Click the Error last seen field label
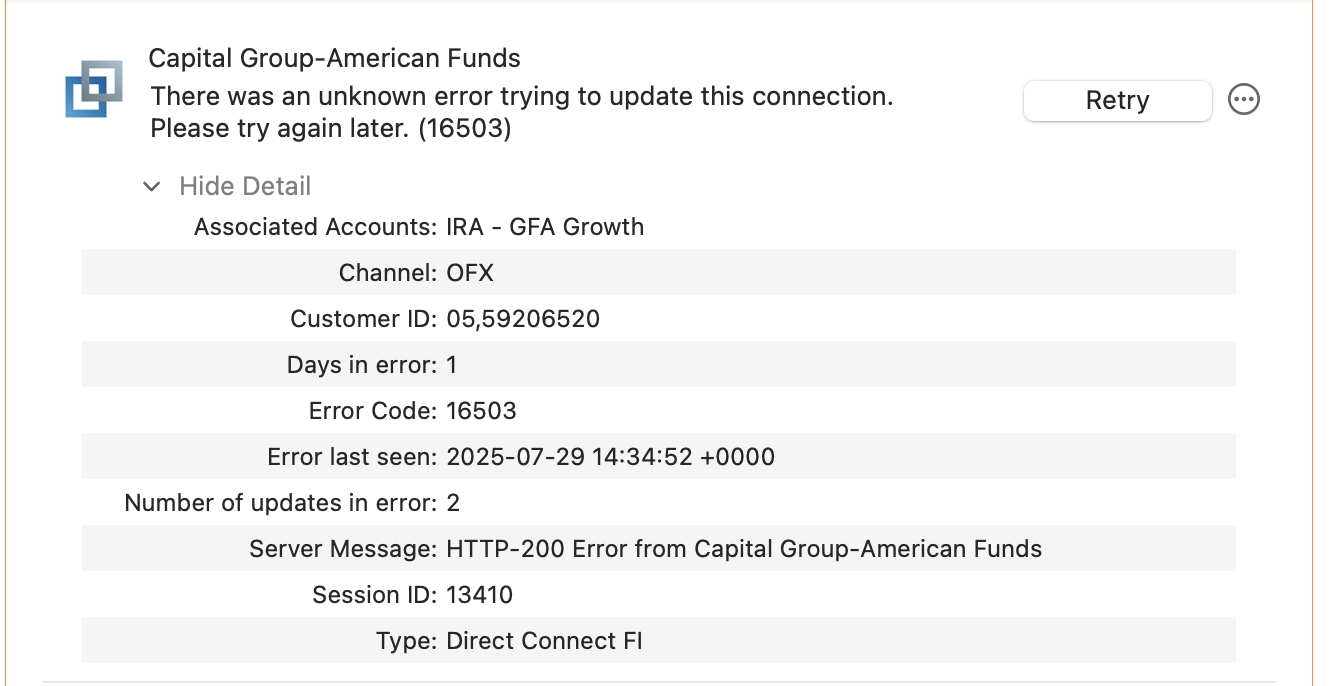 [352, 457]
